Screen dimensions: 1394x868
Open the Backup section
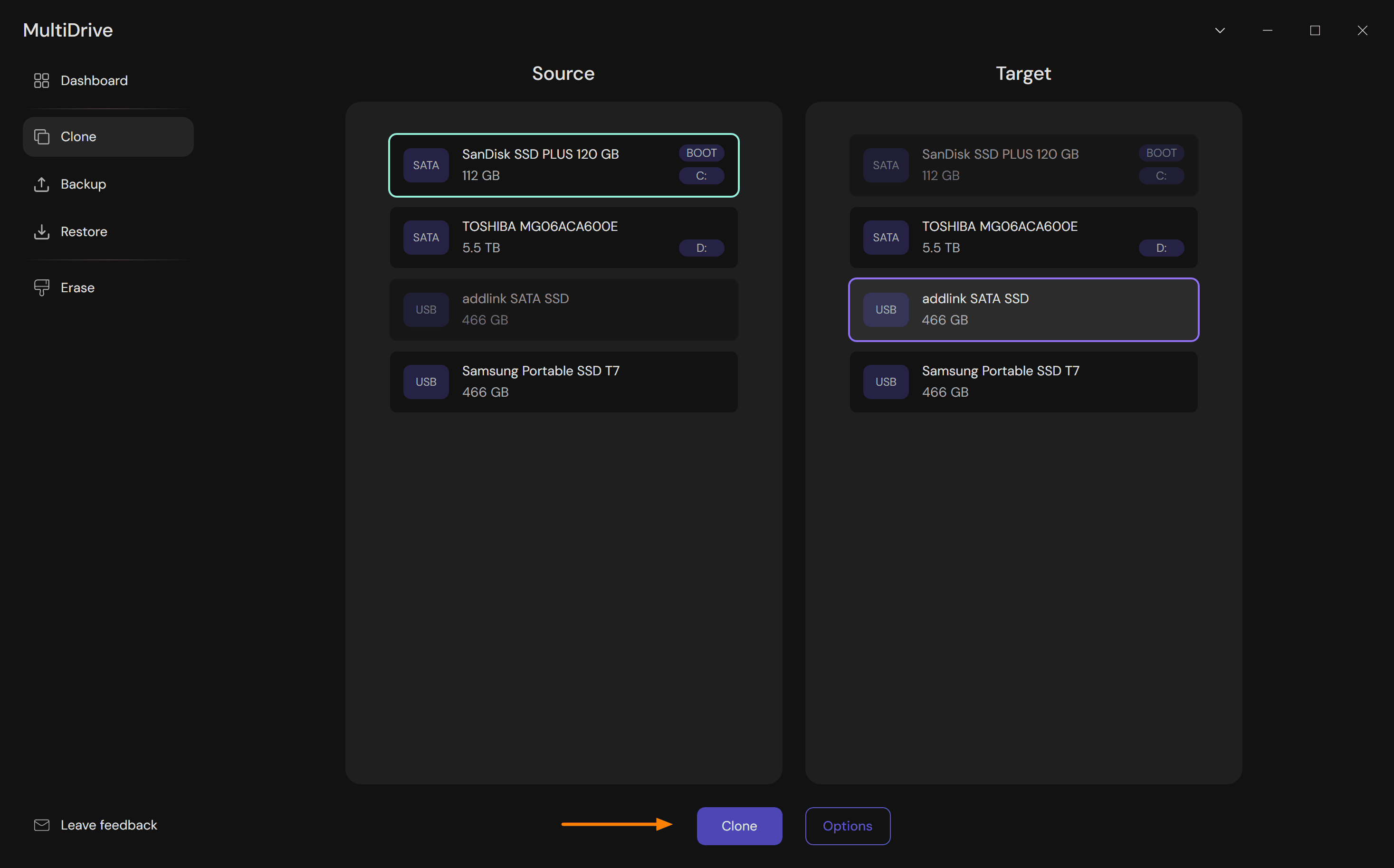click(83, 184)
